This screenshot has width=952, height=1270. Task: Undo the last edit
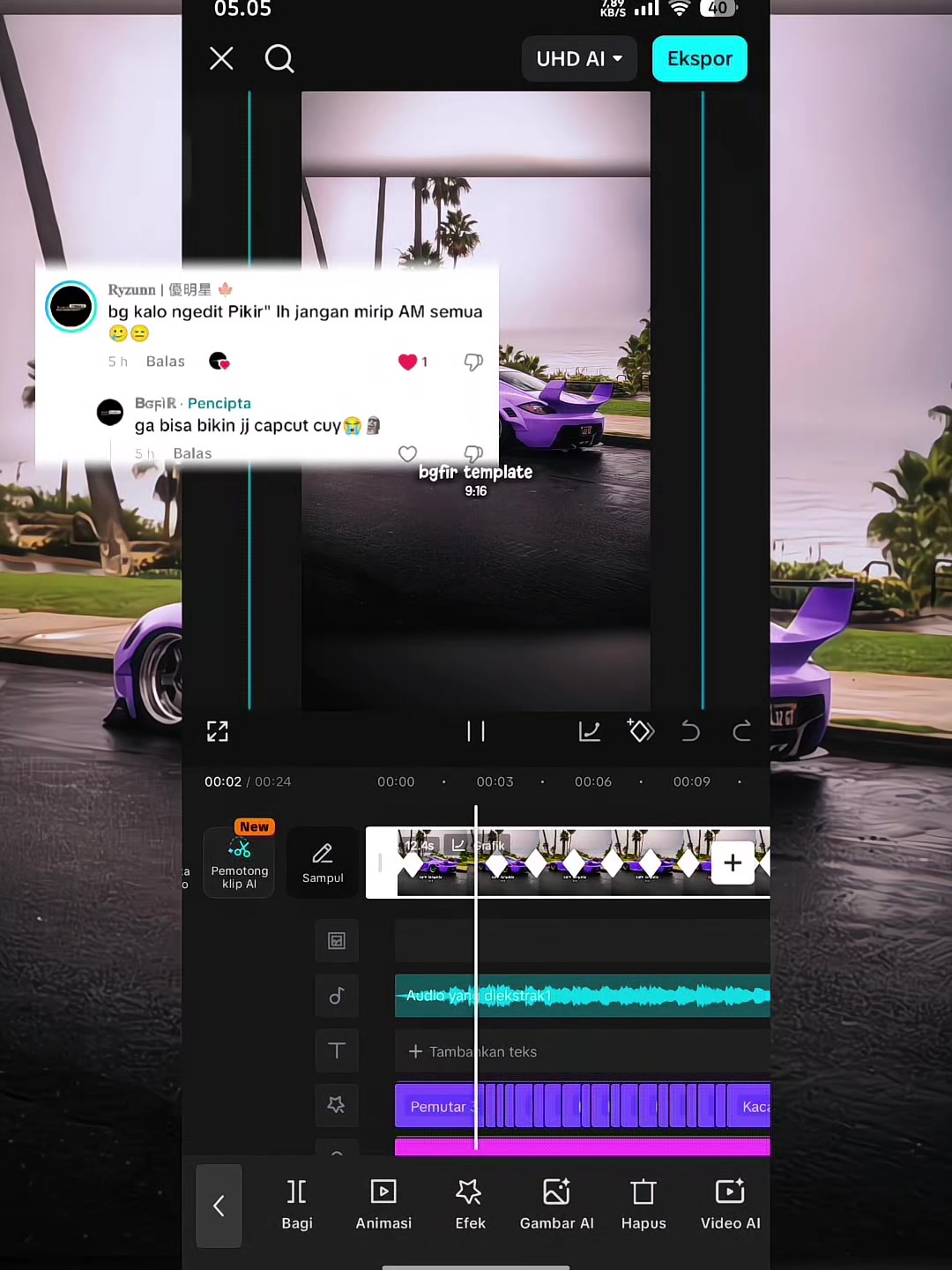(690, 731)
